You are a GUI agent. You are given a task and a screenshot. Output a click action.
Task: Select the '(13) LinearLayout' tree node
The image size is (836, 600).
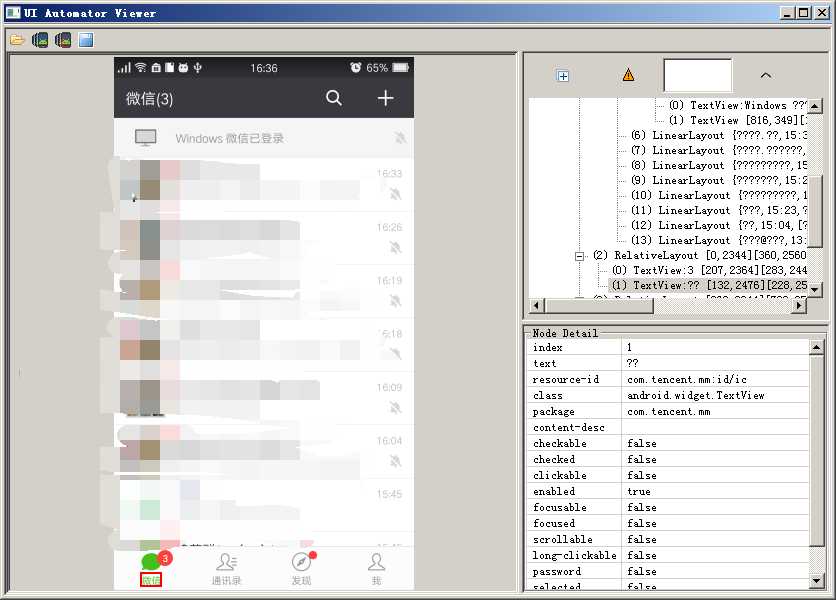719,240
